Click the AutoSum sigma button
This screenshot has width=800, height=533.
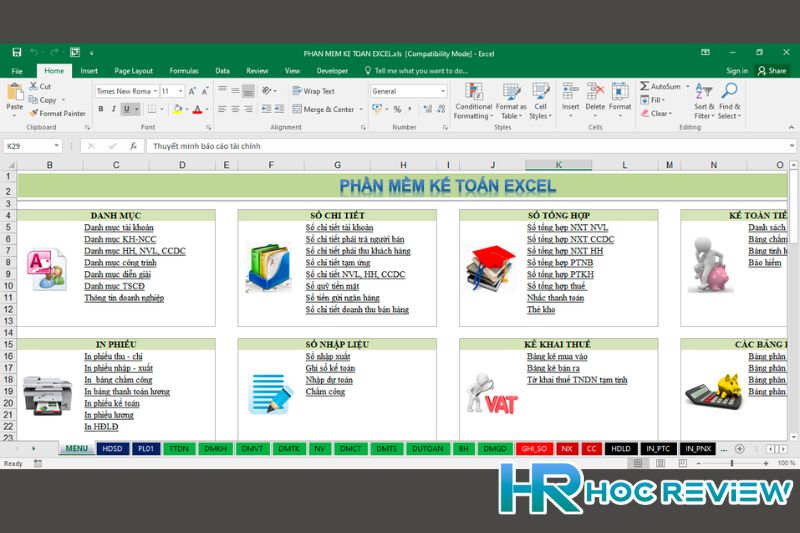pos(660,86)
